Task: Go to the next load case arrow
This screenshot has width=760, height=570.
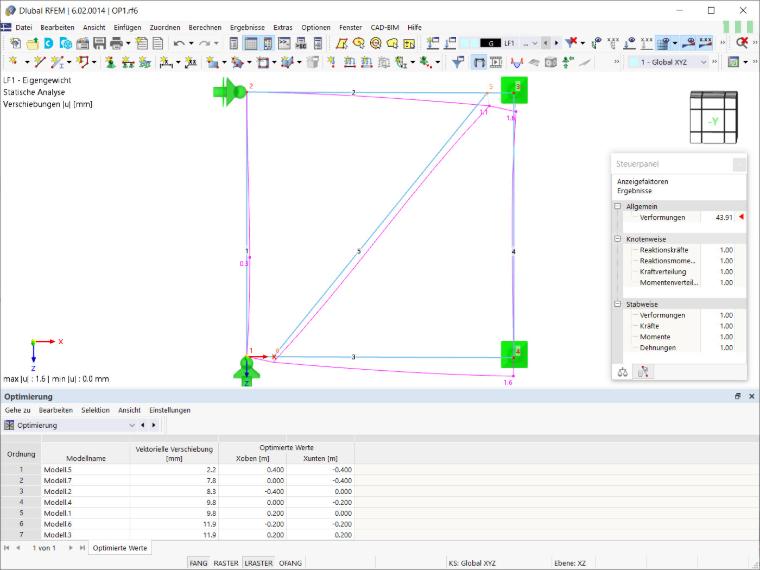Action: 556,43
